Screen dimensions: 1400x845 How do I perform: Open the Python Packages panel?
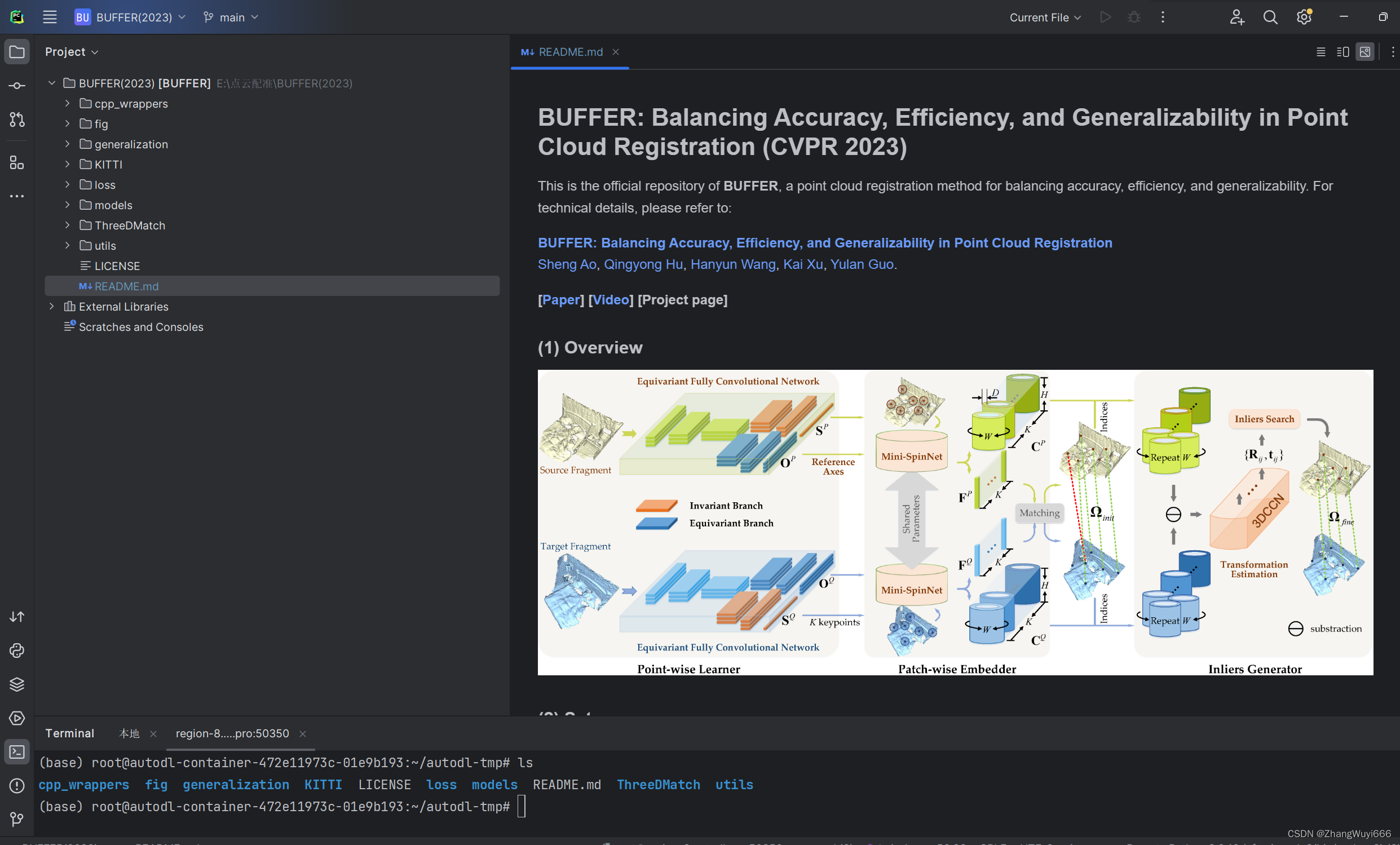click(x=16, y=684)
